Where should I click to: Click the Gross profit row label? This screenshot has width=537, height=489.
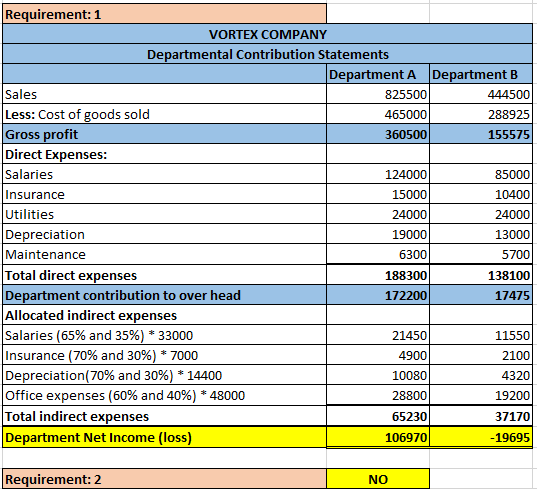[164, 134]
